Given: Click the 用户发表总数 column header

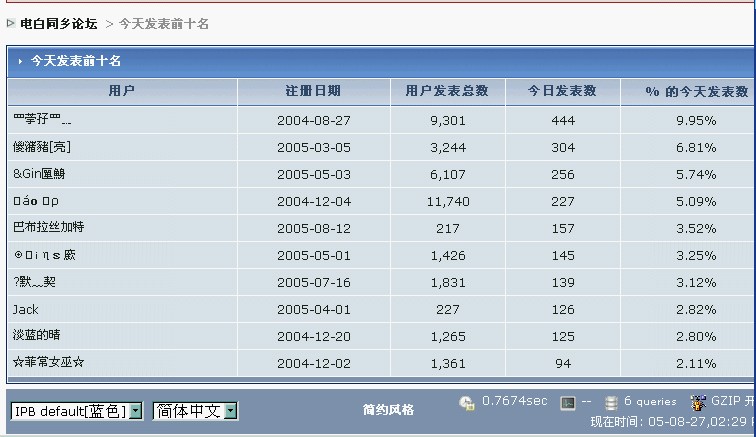Looking at the screenshot, I should [x=447, y=91].
